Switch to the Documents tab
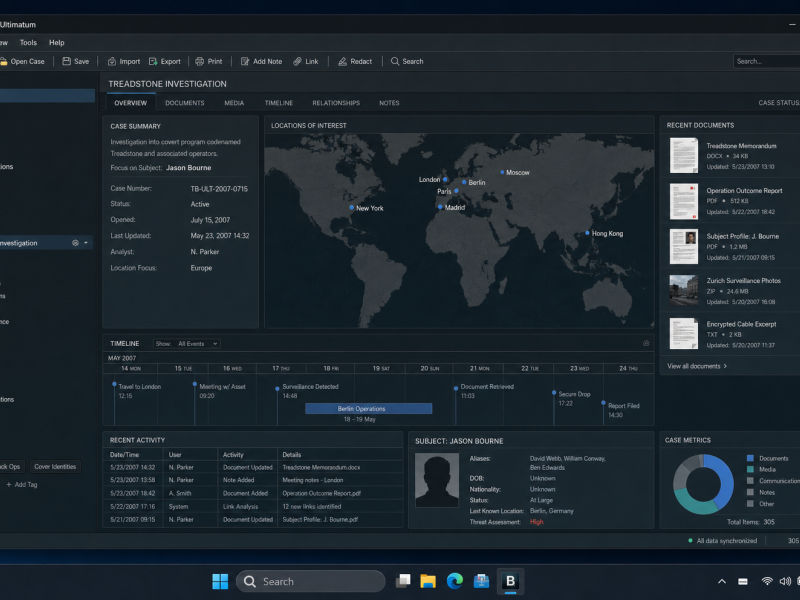The image size is (800, 600). coord(185,103)
